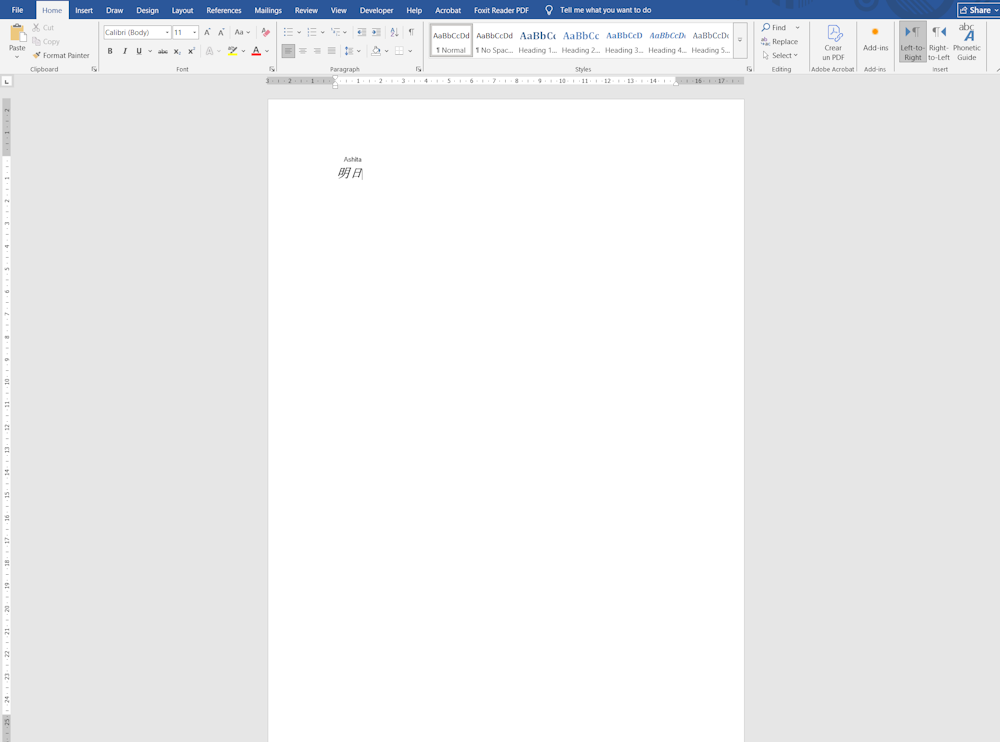Screen dimensions: 1000x742
Task: Switch to the References tab
Action: [224, 10]
